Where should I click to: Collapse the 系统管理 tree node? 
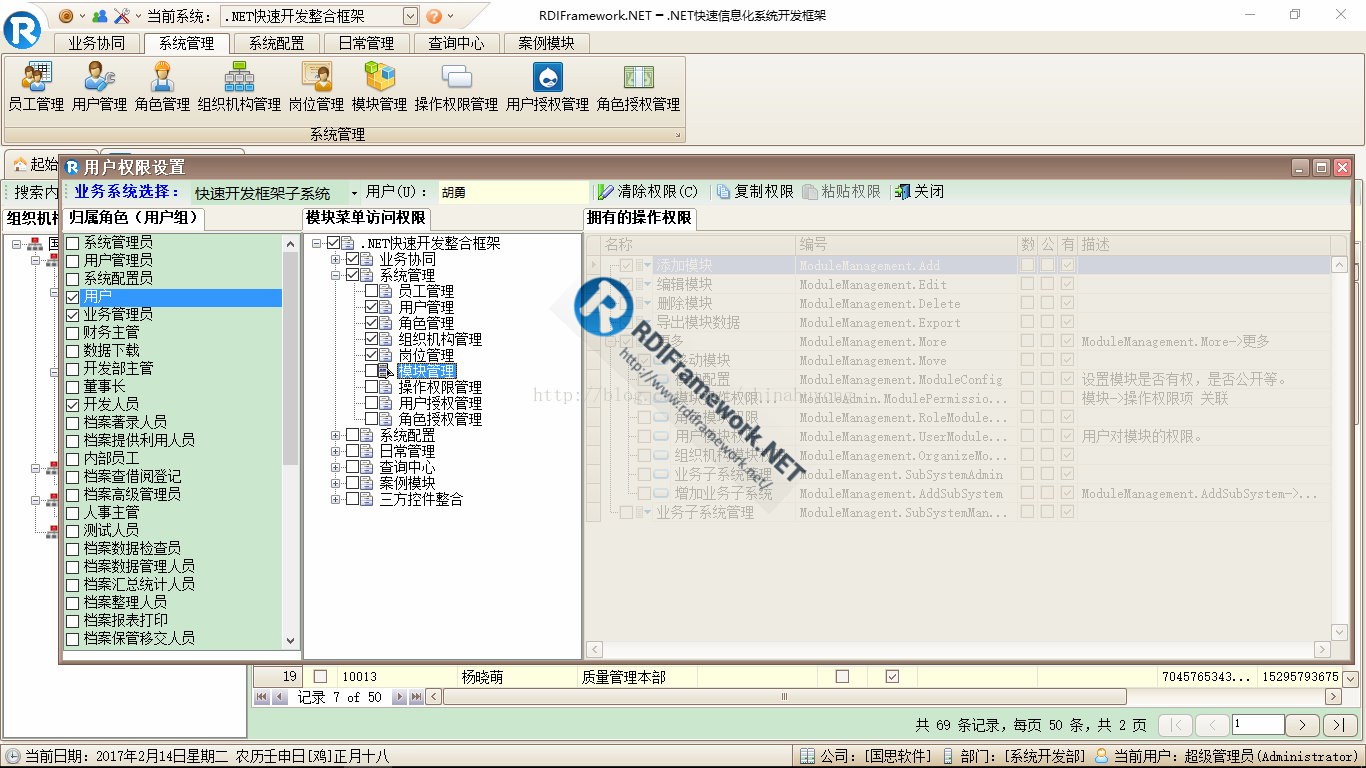(336, 275)
